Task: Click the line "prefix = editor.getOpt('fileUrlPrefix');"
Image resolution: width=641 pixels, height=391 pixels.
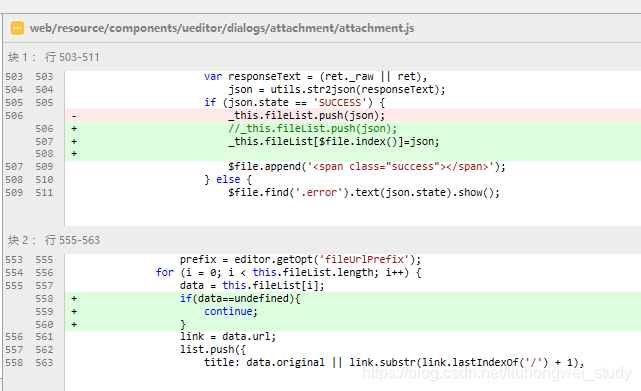Action: (x=300, y=260)
